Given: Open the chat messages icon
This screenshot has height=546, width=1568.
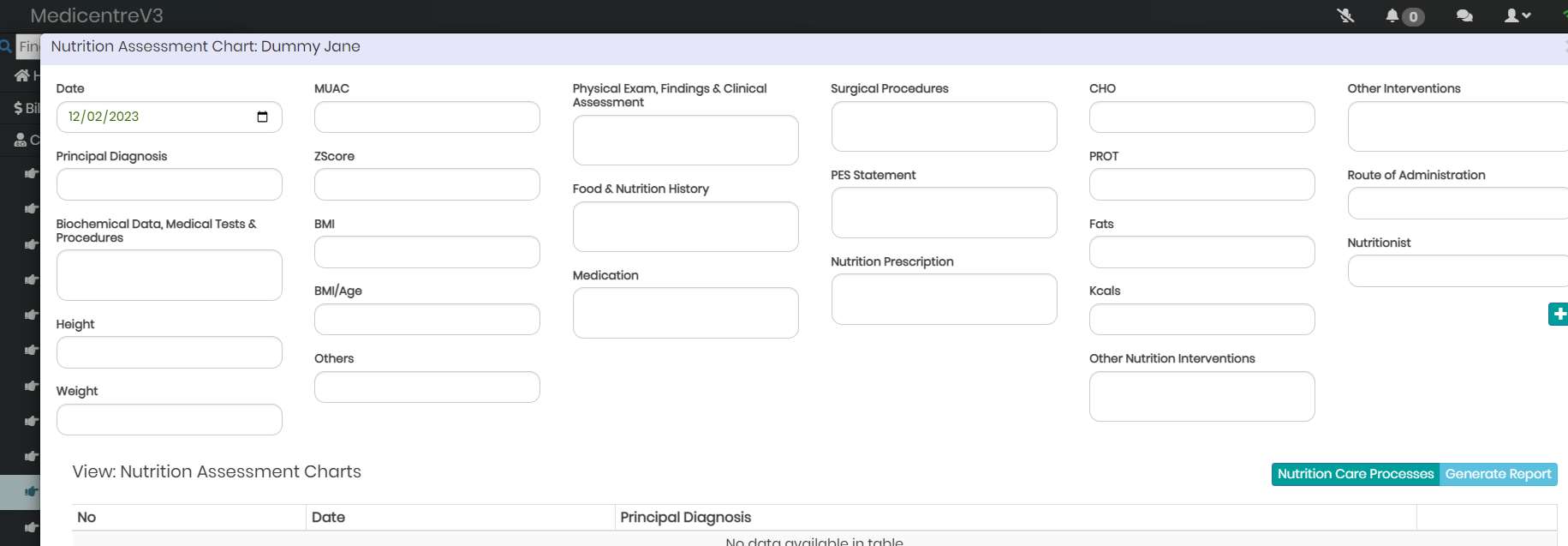Looking at the screenshot, I should tap(1464, 15).
